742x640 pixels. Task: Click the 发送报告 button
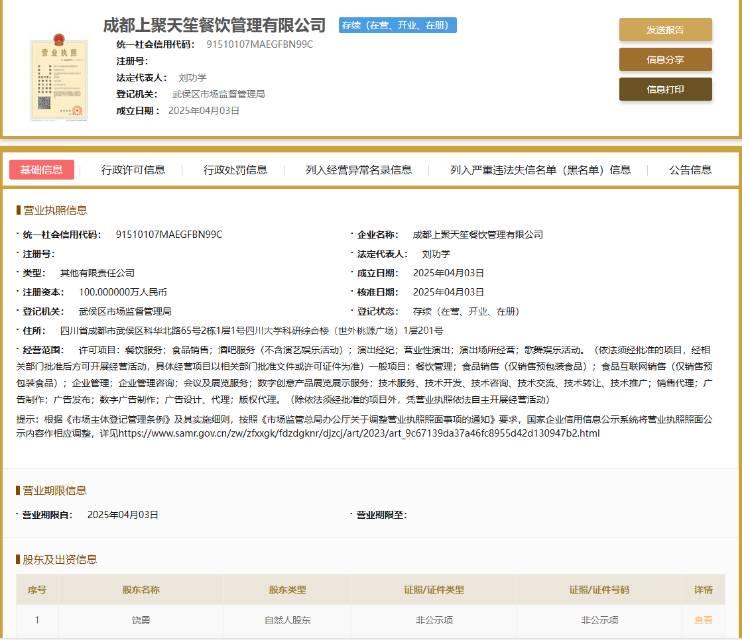pos(665,30)
